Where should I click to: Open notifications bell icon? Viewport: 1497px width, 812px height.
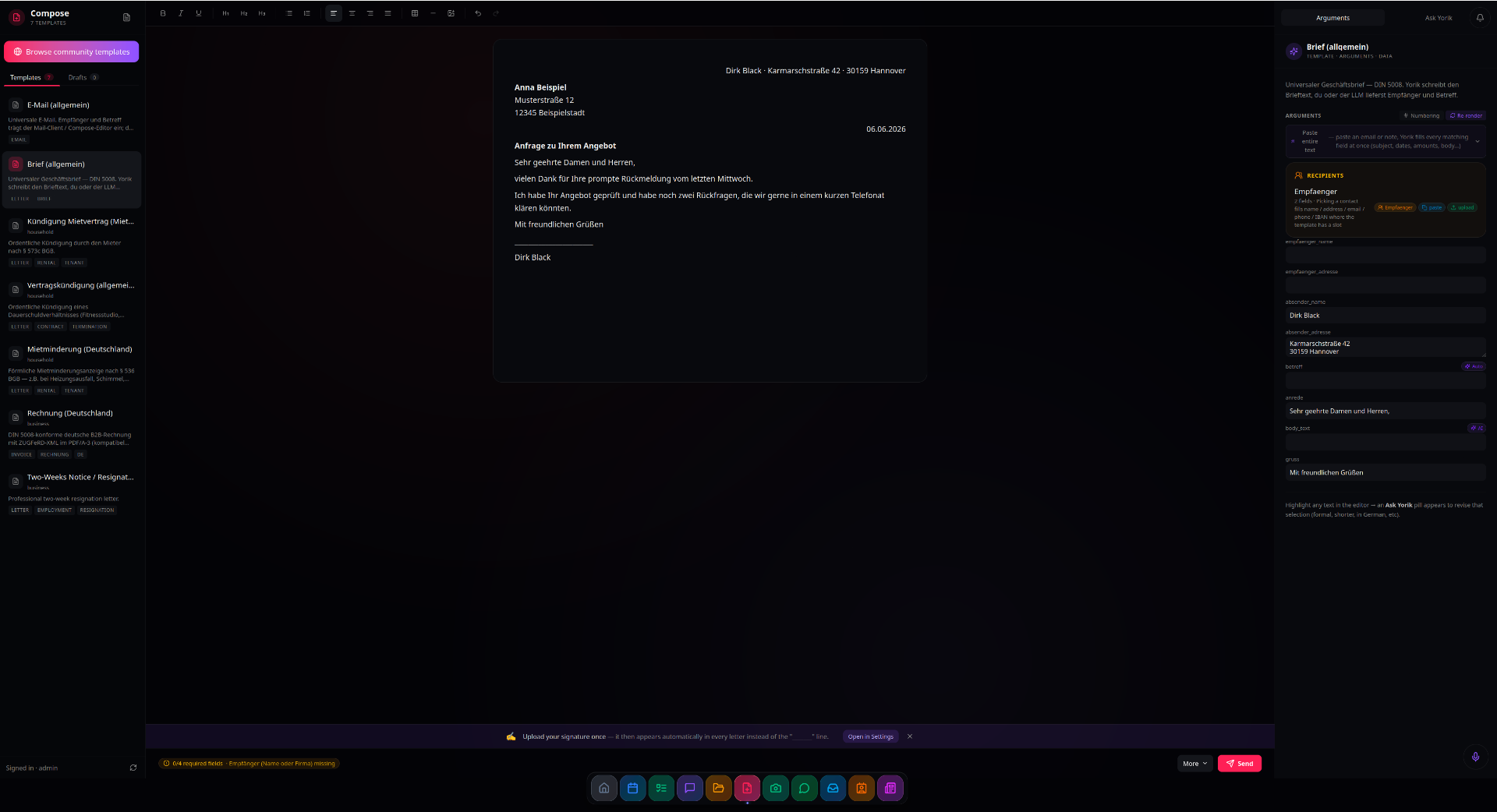1480,17
